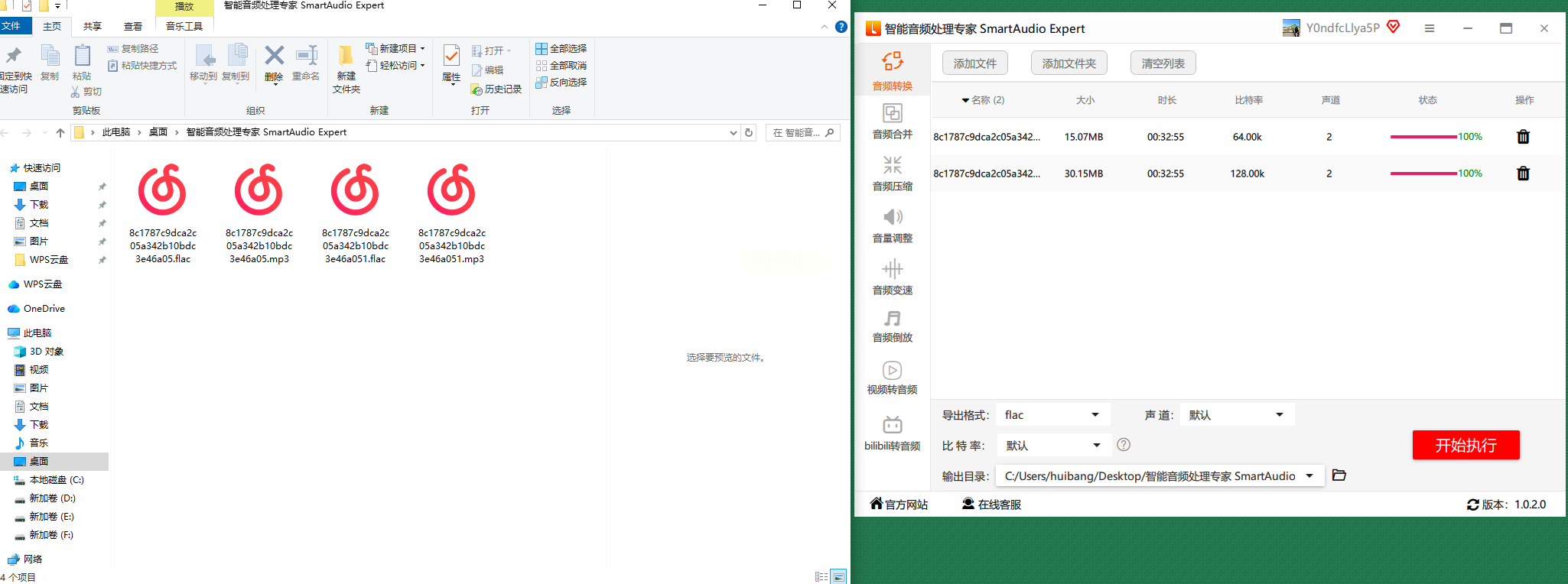
Task: Switch to the 音乐工具 Music Tools tab
Action: pyautogui.click(x=184, y=26)
